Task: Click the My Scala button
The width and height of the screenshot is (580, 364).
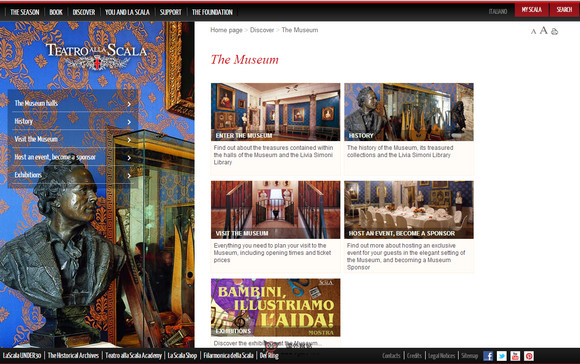Action: [x=532, y=10]
